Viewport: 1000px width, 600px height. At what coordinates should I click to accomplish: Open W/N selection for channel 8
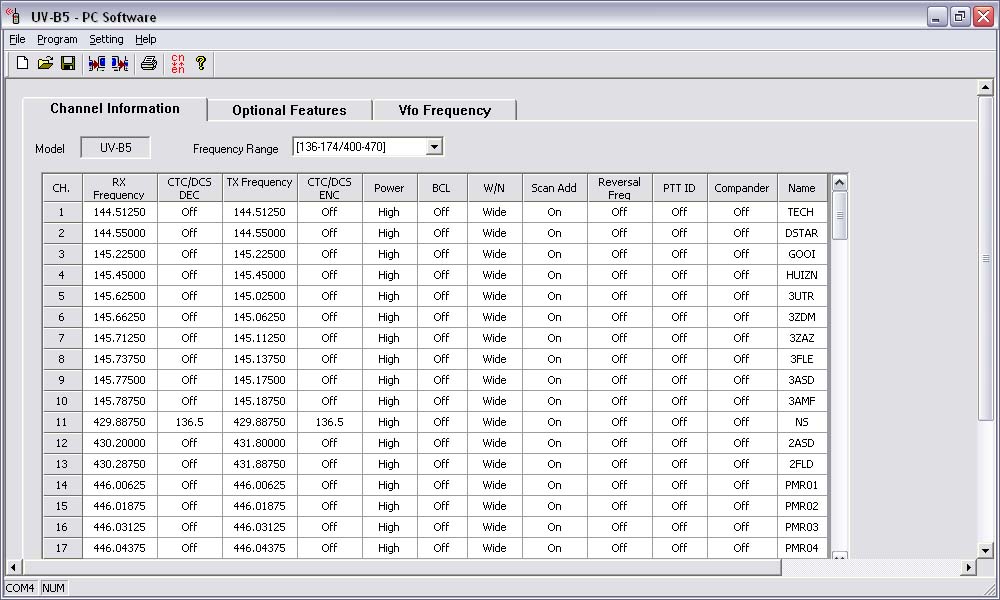click(494, 359)
